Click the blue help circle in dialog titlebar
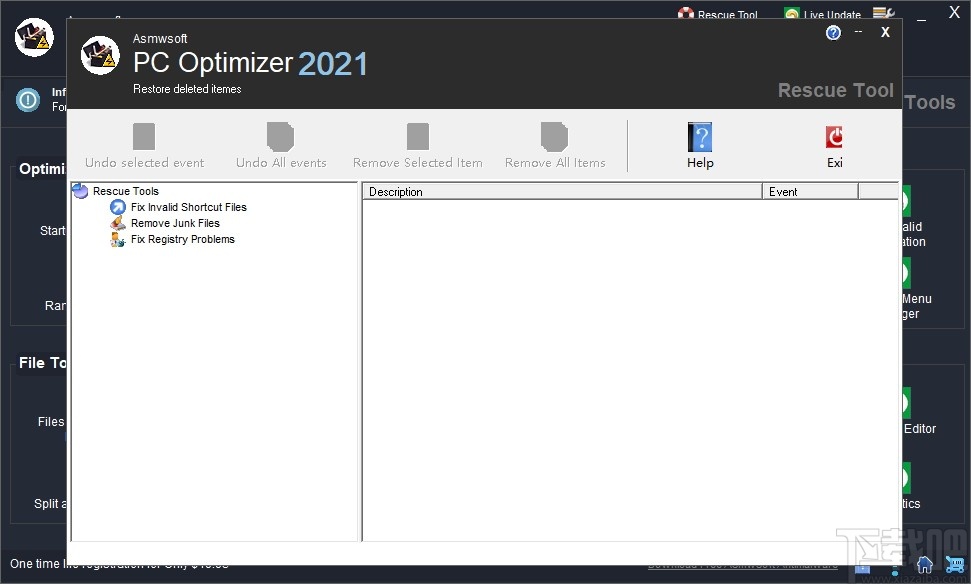The image size is (971, 584). tap(833, 33)
